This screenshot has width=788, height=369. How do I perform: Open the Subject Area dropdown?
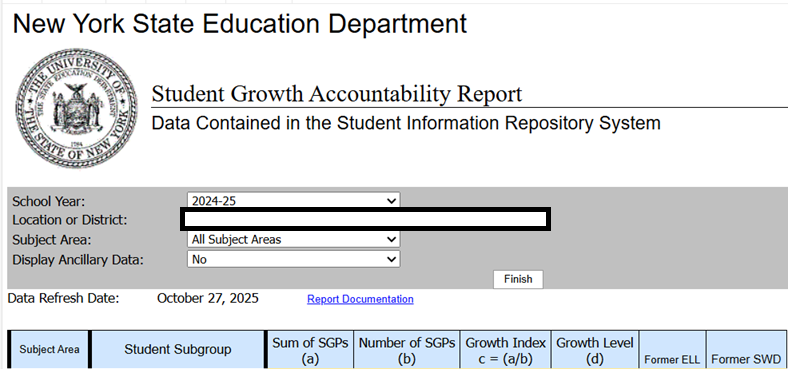[293, 239]
